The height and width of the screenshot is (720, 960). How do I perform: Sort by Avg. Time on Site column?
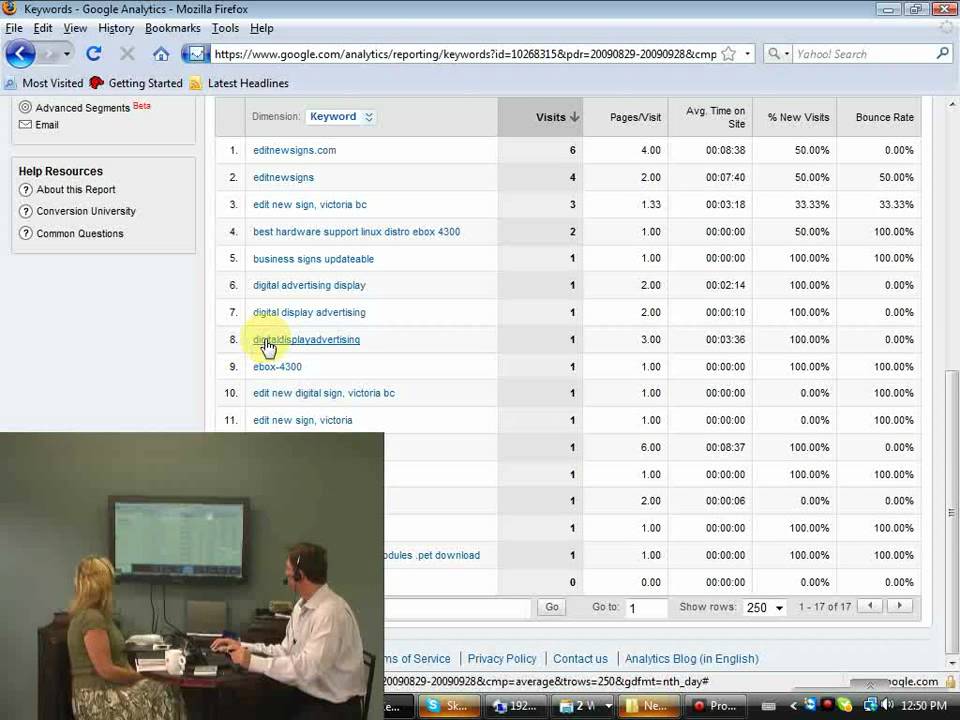click(710, 117)
